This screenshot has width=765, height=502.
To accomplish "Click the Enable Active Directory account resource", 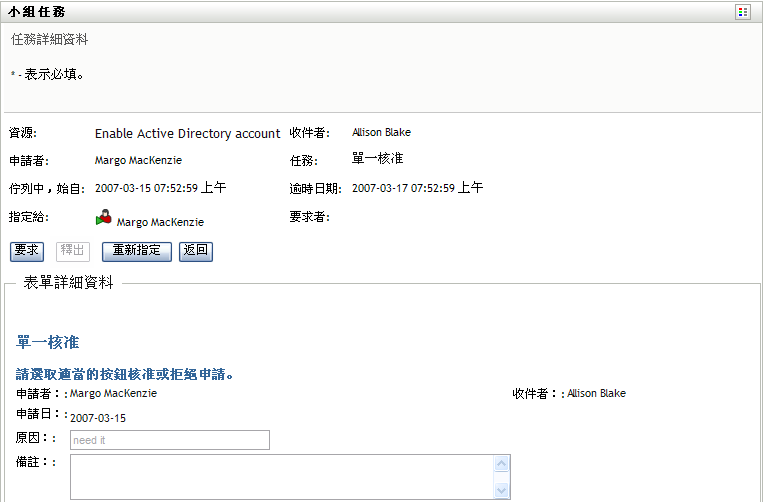I will pos(187,134).
